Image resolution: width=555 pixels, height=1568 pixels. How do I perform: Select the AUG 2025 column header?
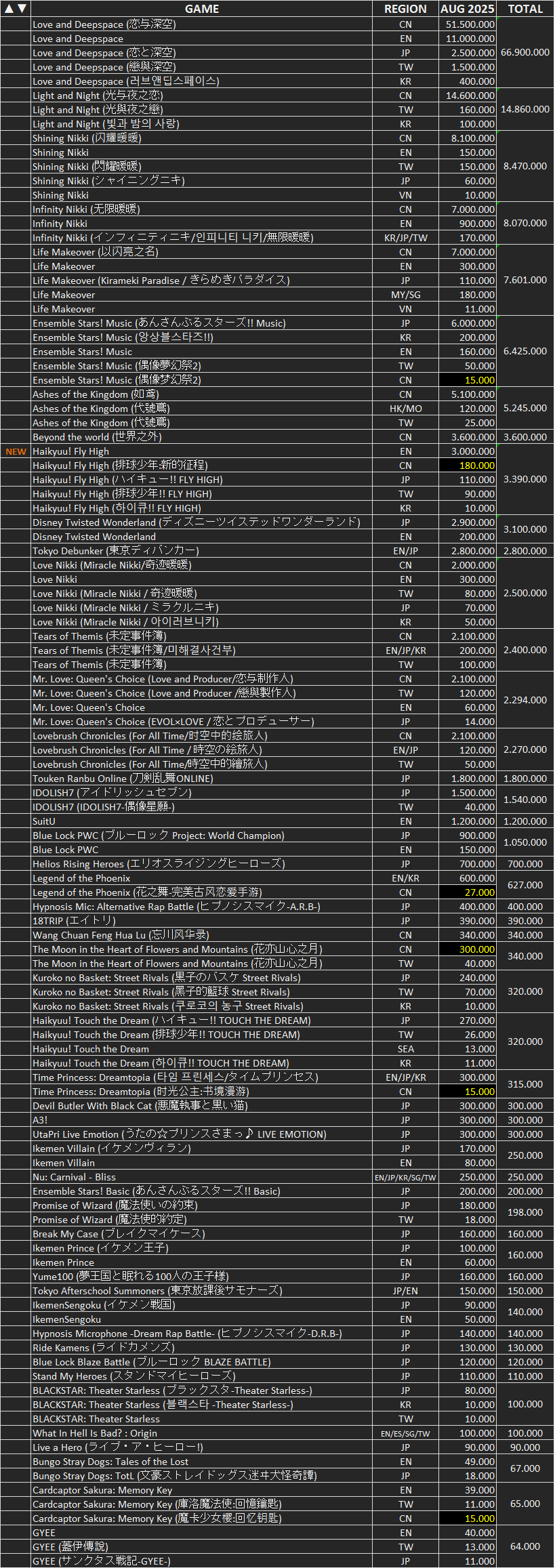click(x=468, y=9)
